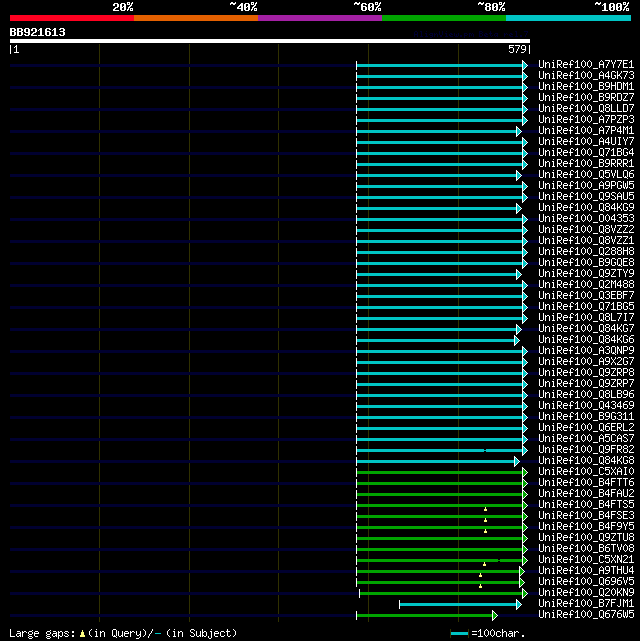The width and height of the screenshot is (640, 641).
Task: Click the cyan bar for UniRef100_Q84KG8
Action: [438, 462]
